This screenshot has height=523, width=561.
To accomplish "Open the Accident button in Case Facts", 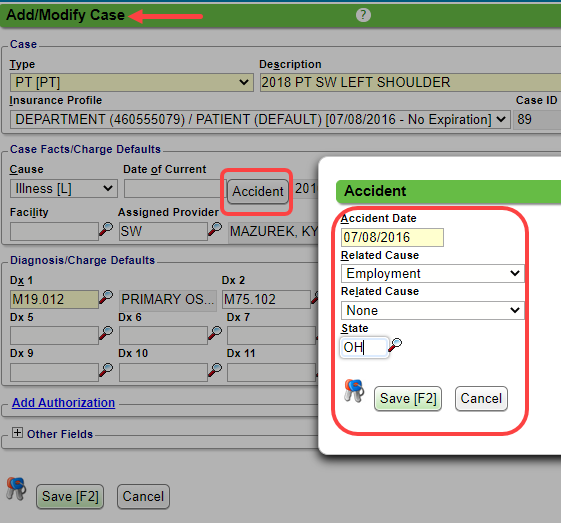I will (258, 191).
